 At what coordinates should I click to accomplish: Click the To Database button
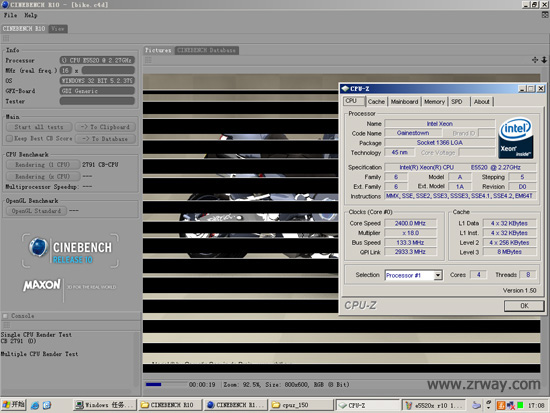click(x=105, y=139)
